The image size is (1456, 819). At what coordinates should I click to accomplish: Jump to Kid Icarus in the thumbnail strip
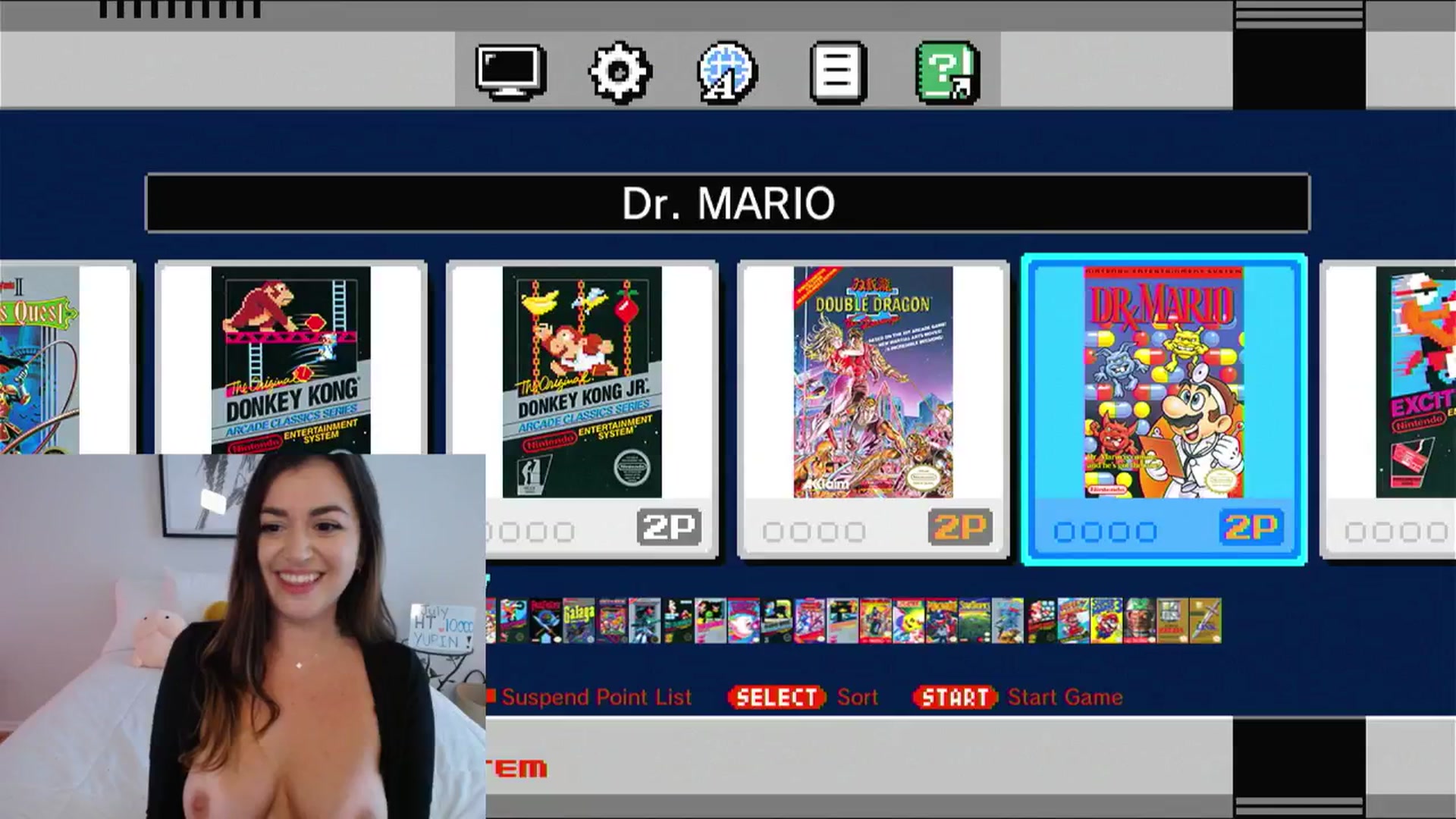[712, 621]
